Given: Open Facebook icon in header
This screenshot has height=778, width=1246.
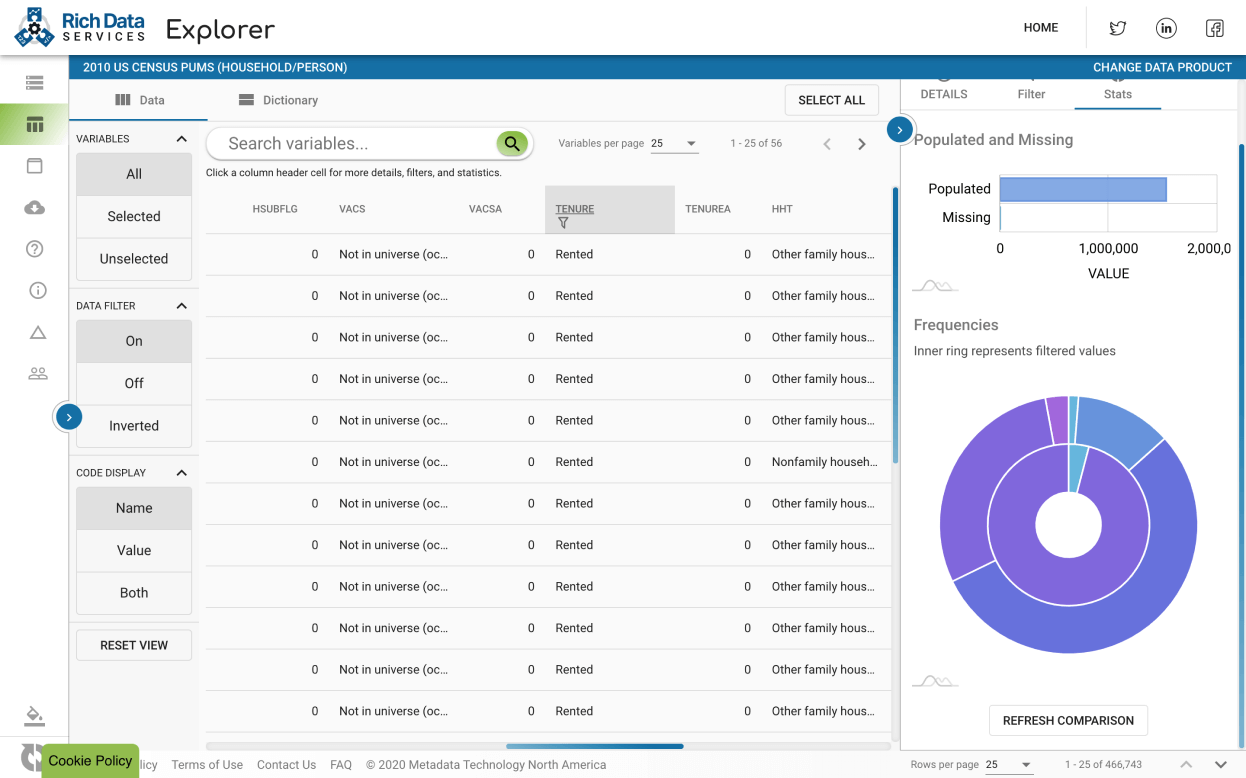Looking at the screenshot, I should (x=1215, y=28).
